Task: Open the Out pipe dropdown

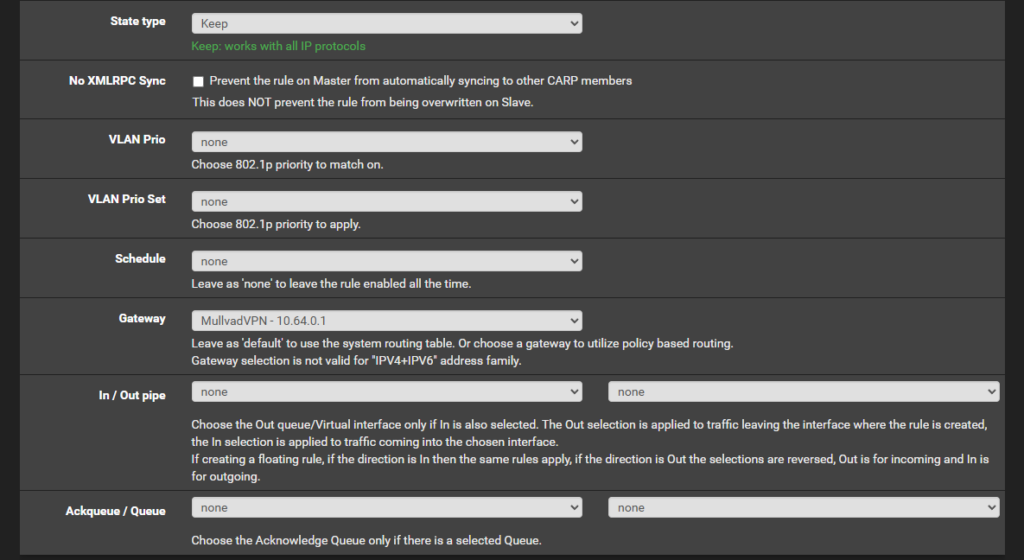Action: pyautogui.click(x=803, y=392)
